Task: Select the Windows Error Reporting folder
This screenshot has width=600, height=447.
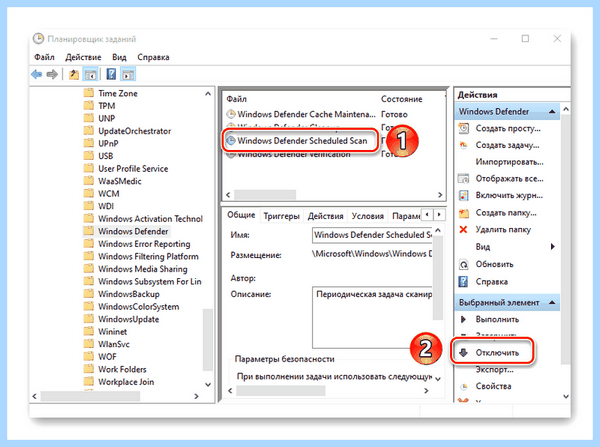Action: tap(144, 244)
